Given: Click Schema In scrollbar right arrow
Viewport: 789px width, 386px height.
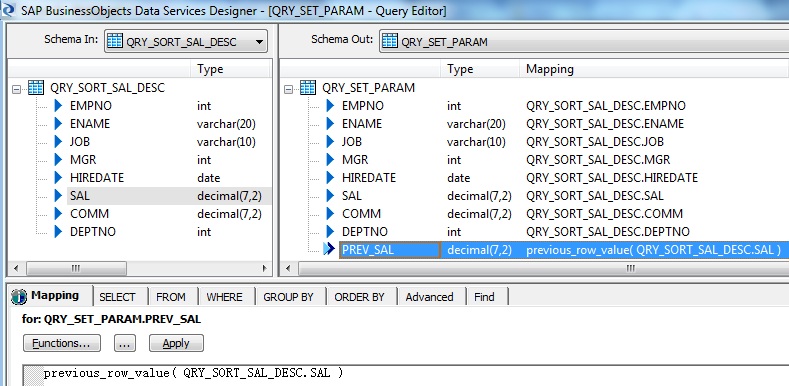Looking at the screenshot, I should [x=265, y=268].
